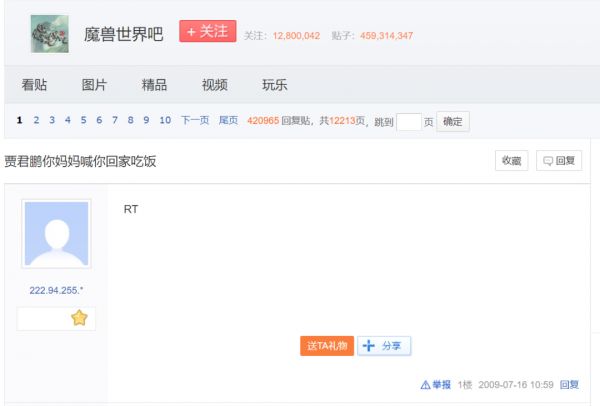Jump to last page via 尾页
This screenshot has width=600, height=406.
[229, 120]
